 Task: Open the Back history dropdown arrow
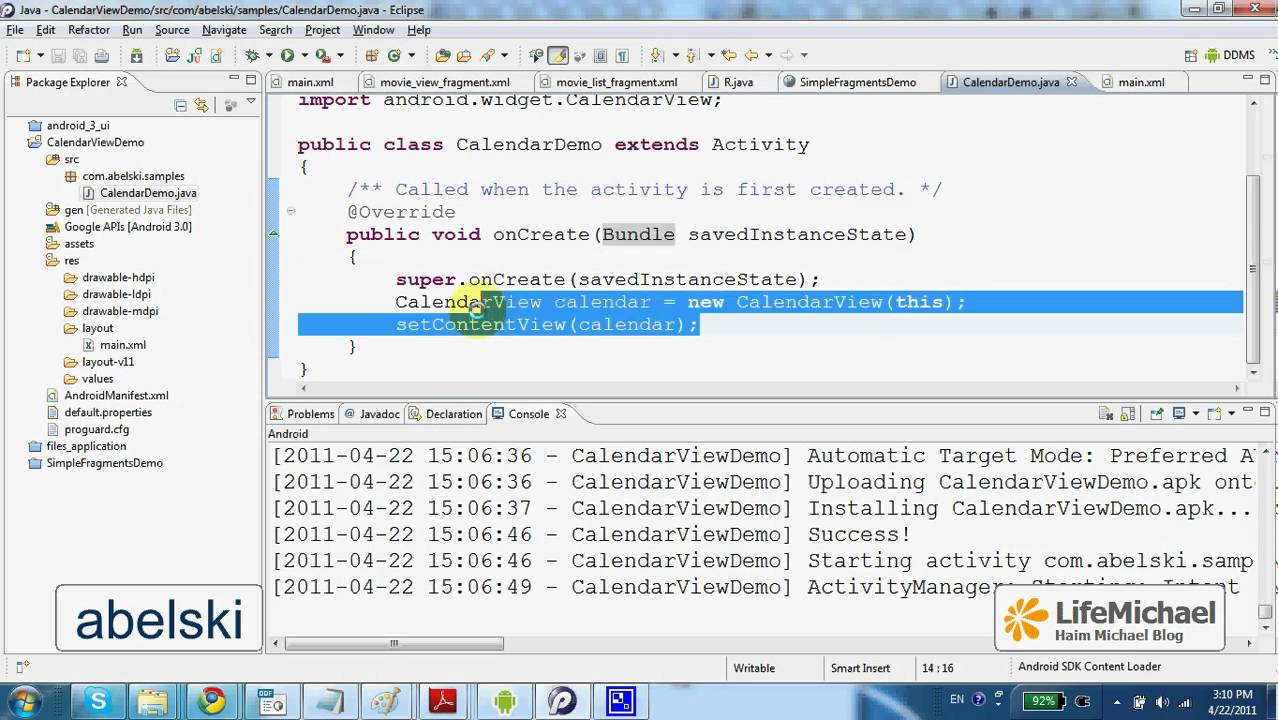pos(769,56)
